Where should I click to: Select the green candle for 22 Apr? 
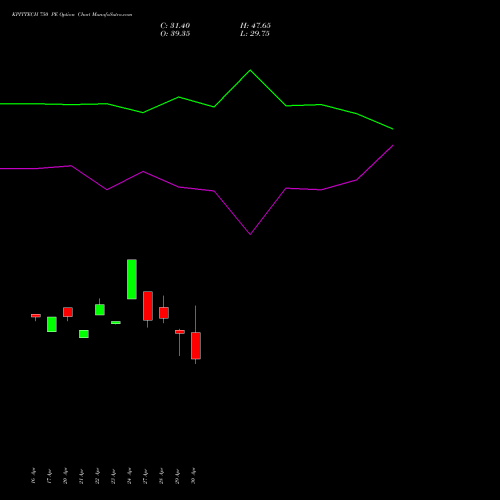click(100, 310)
